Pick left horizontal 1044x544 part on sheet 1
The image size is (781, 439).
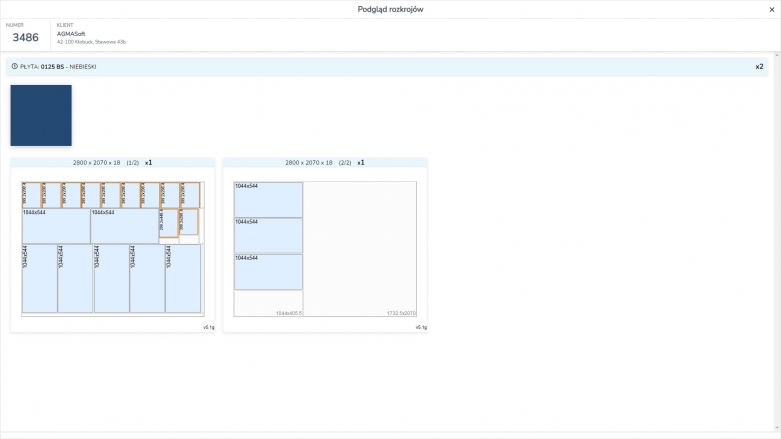point(56,226)
